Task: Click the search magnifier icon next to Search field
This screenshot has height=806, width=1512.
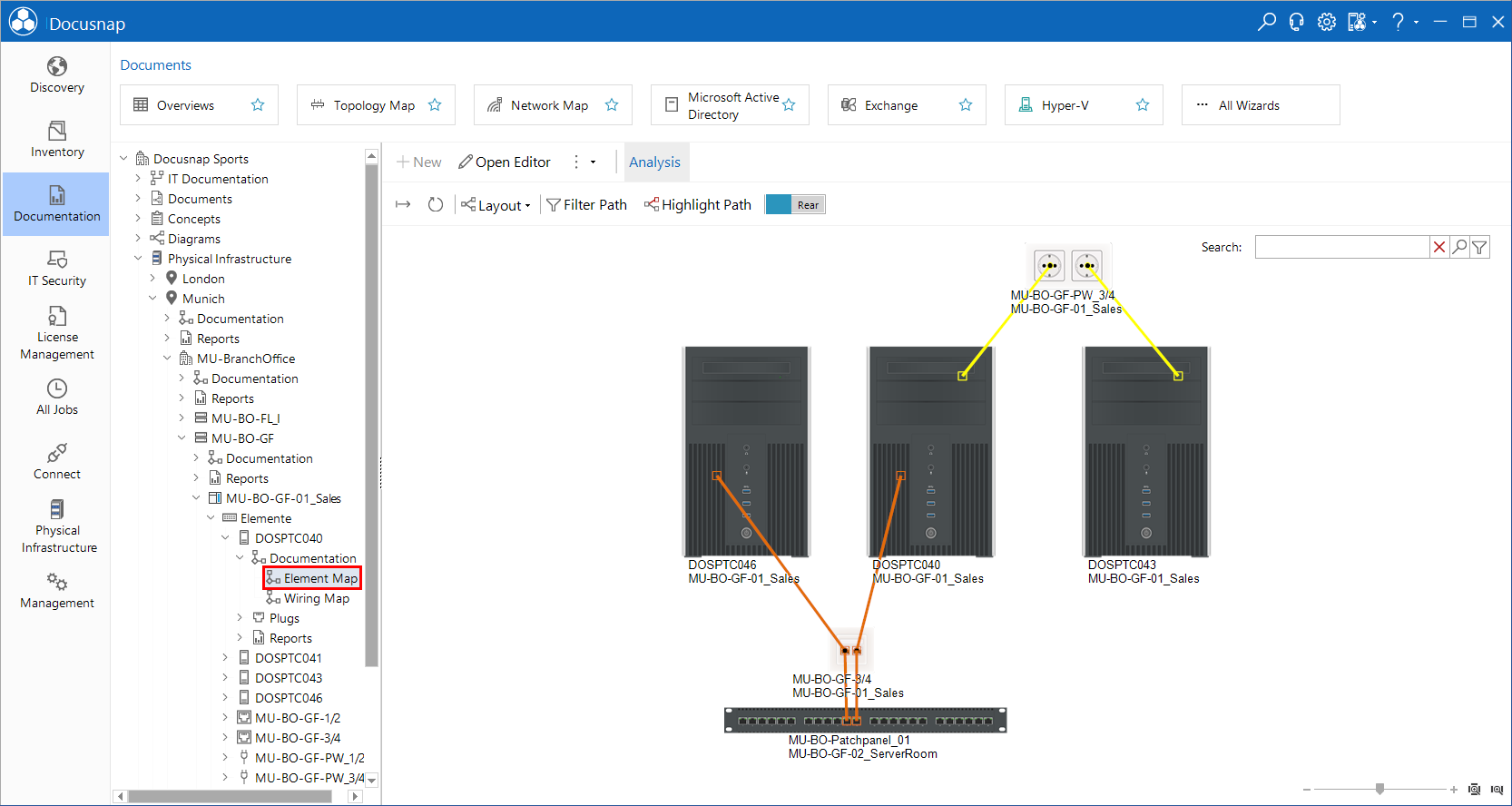Action: click(1459, 247)
